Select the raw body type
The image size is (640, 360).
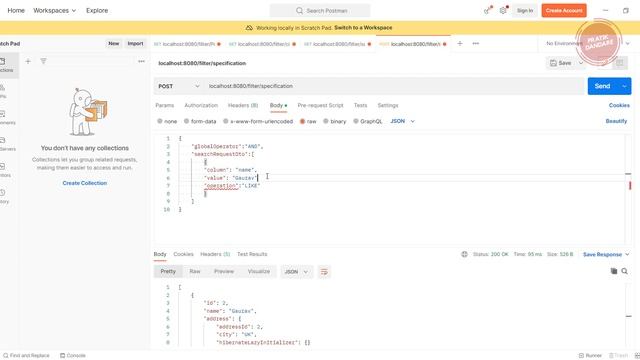tap(308, 121)
